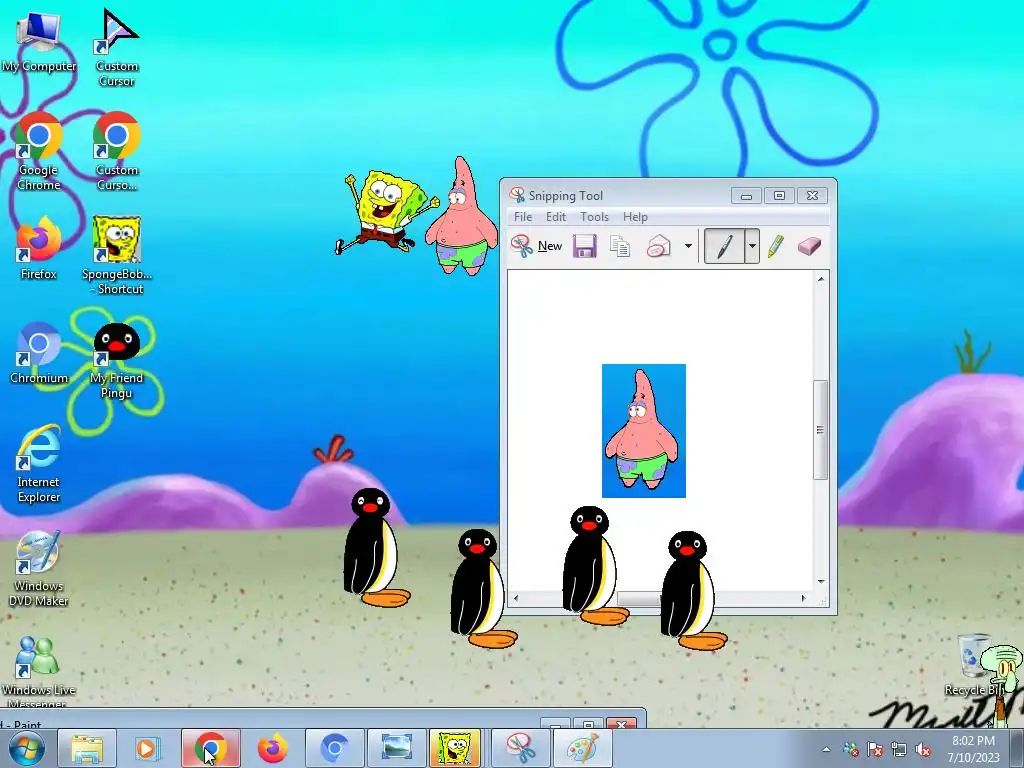
Task: Expand the Send Snip dropdown arrow
Action: pos(688,246)
